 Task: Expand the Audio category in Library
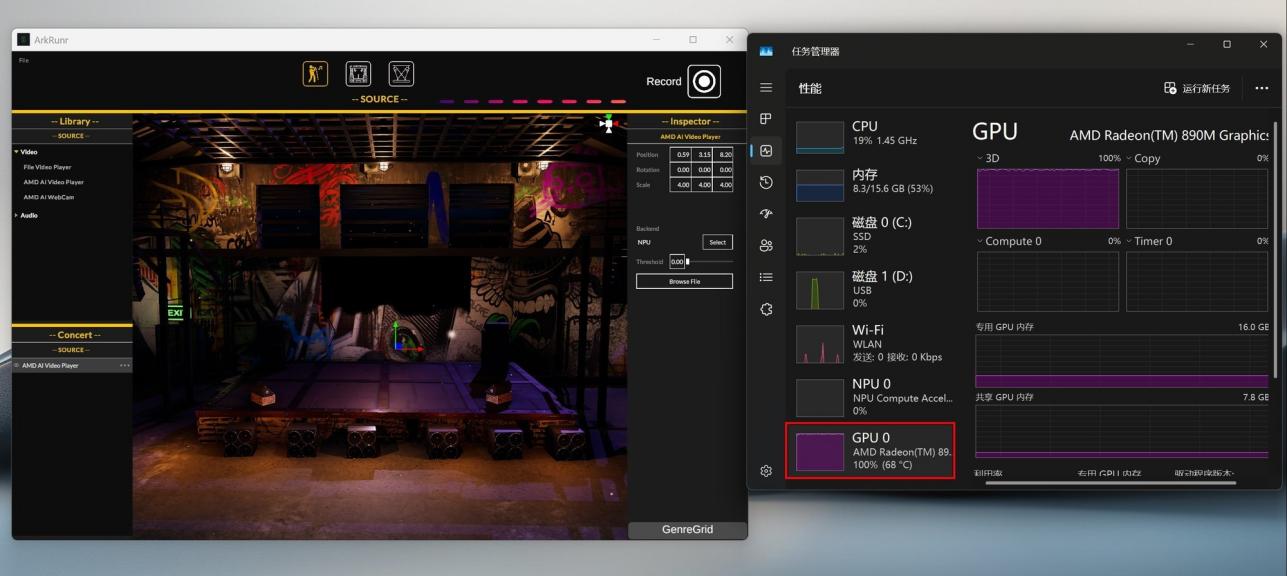(17, 216)
